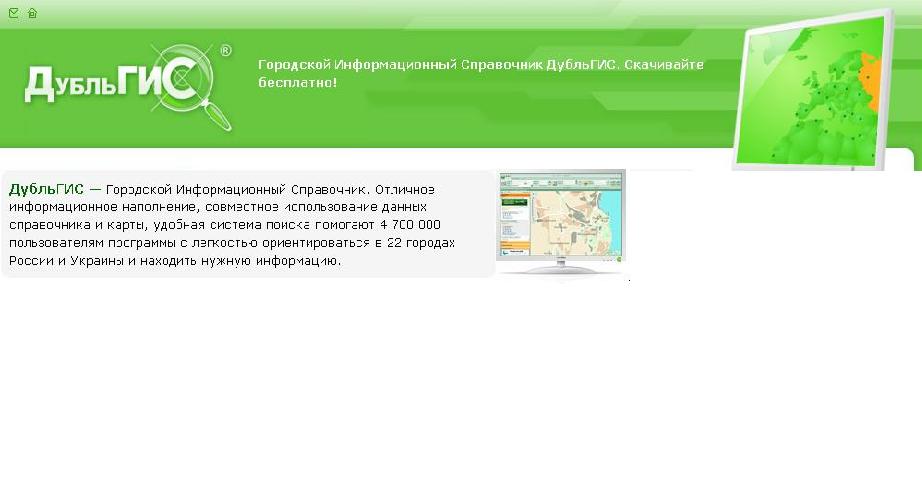Click the word 'Скачивайте' in the banner
Screen dimensions: 922x500
pos(669,64)
